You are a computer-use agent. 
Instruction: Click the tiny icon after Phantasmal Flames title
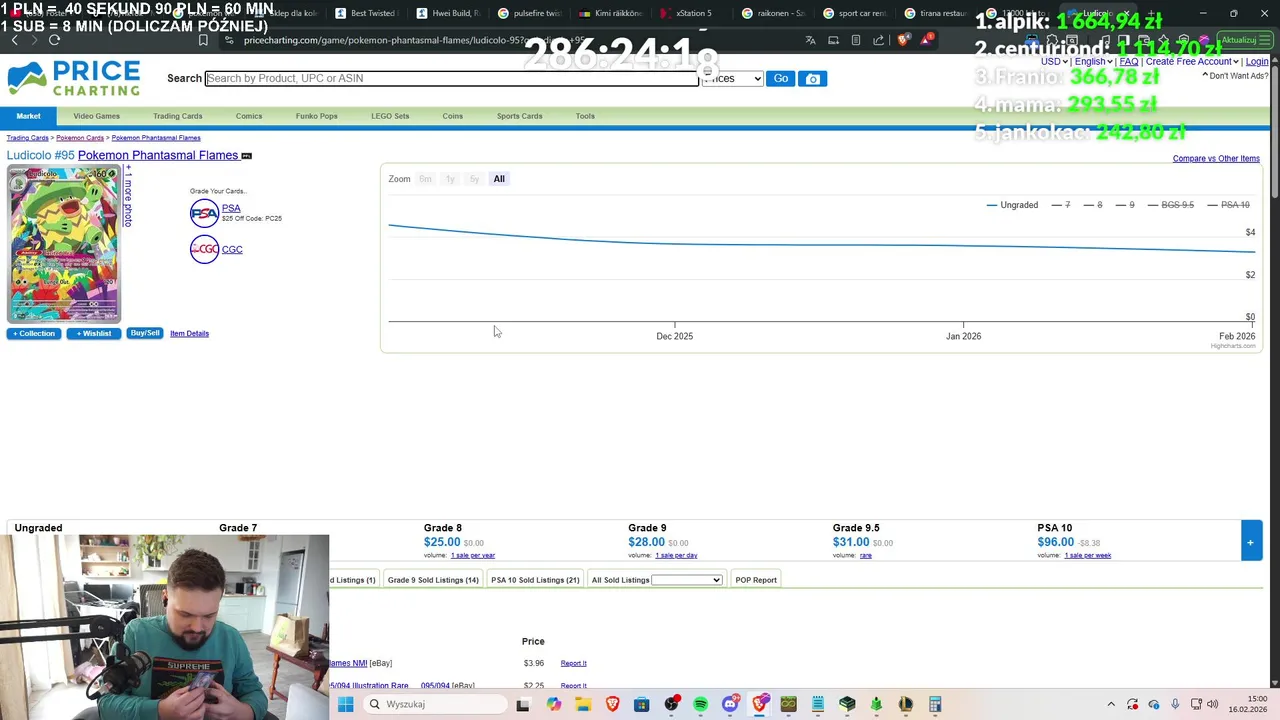pyautogui.click(x=246, y=156)
